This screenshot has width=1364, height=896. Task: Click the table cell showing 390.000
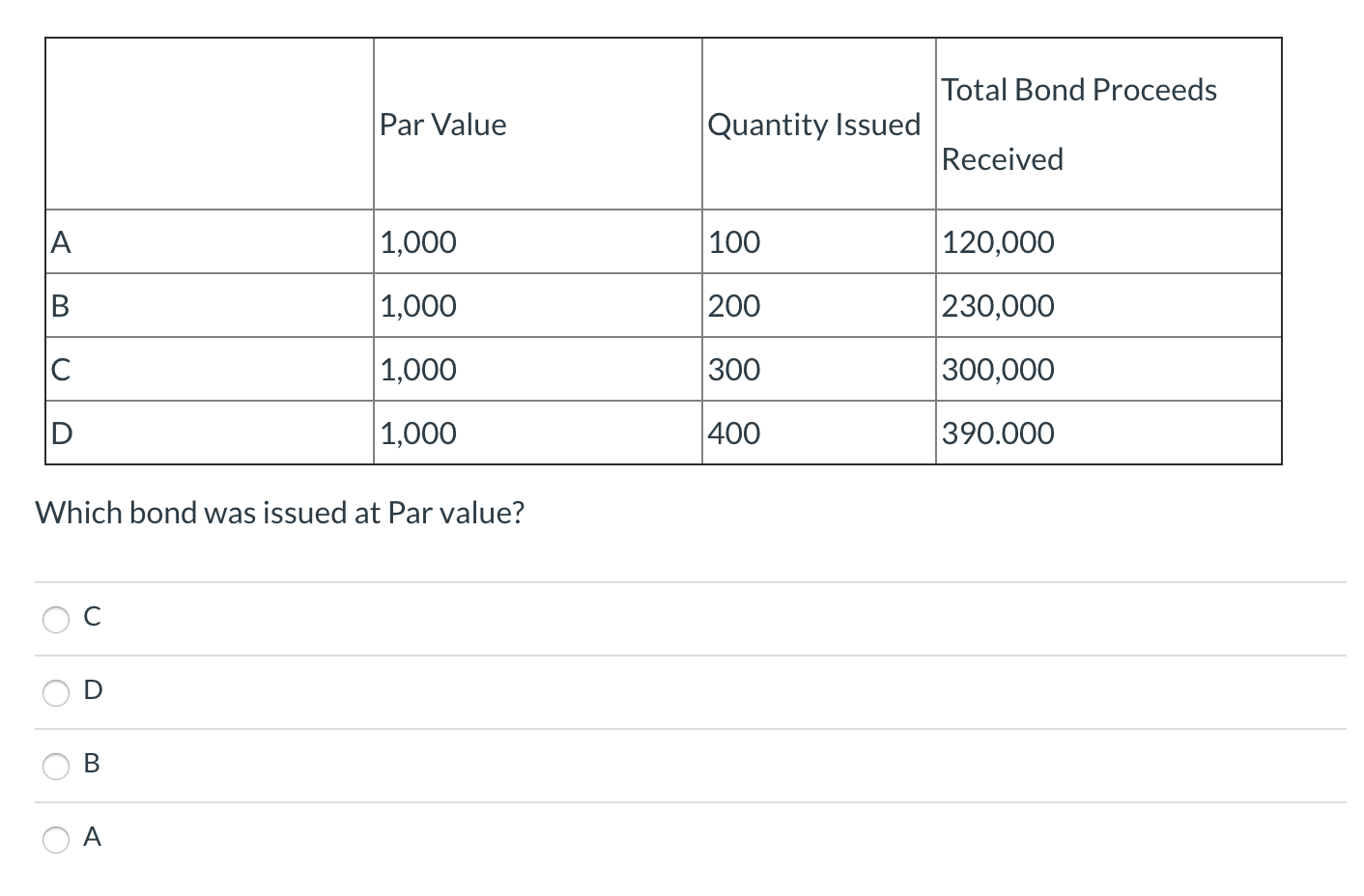(x=998, y=434)
